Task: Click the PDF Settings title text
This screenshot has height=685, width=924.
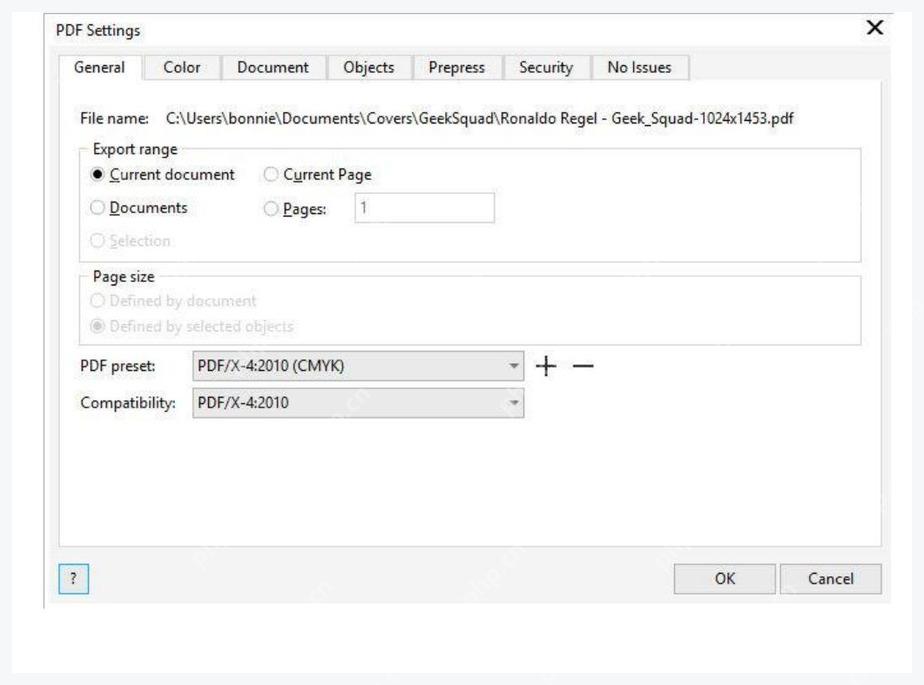Action: 98,30
